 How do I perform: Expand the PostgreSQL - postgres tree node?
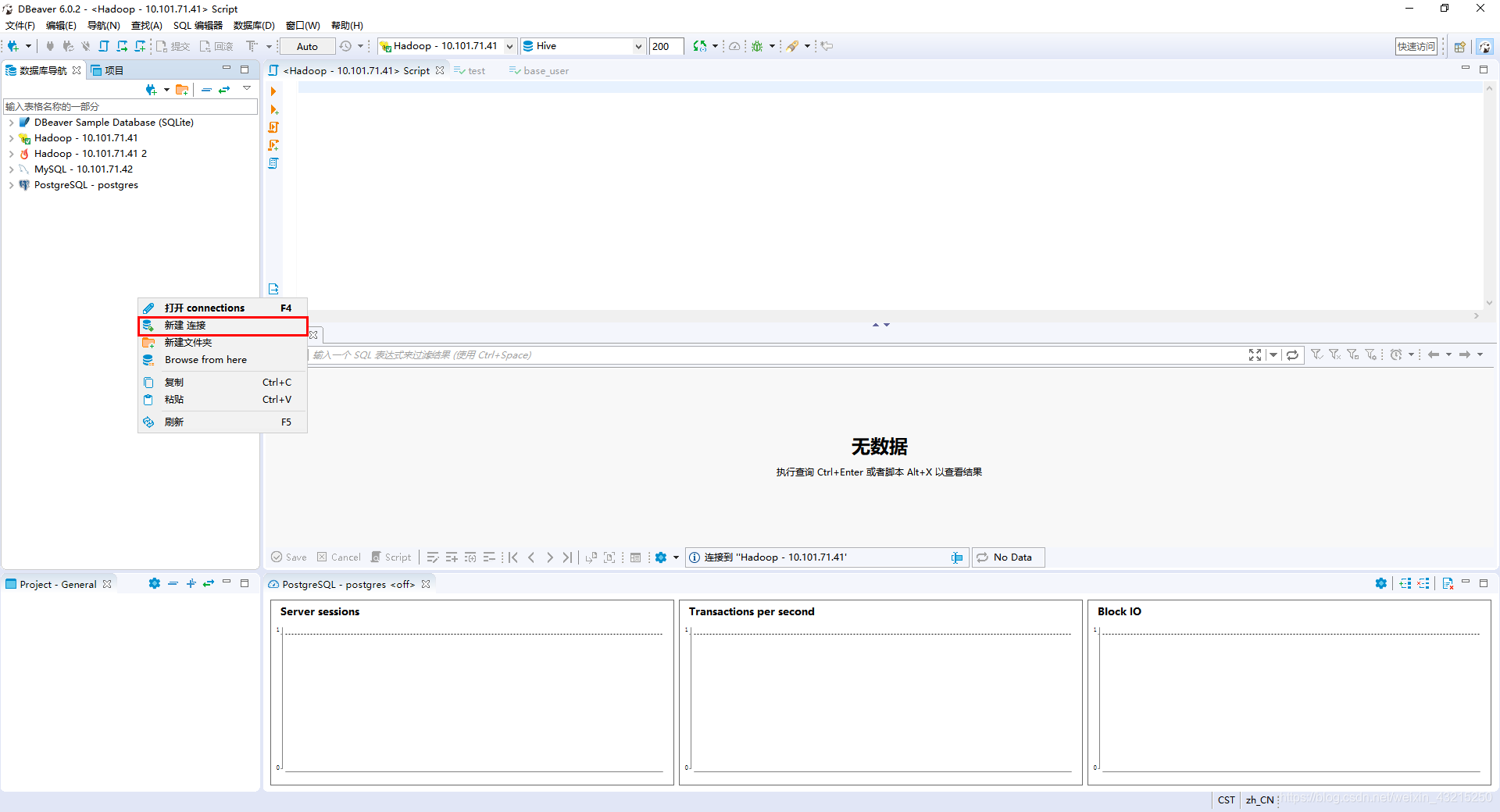click(x=11, y=185)
